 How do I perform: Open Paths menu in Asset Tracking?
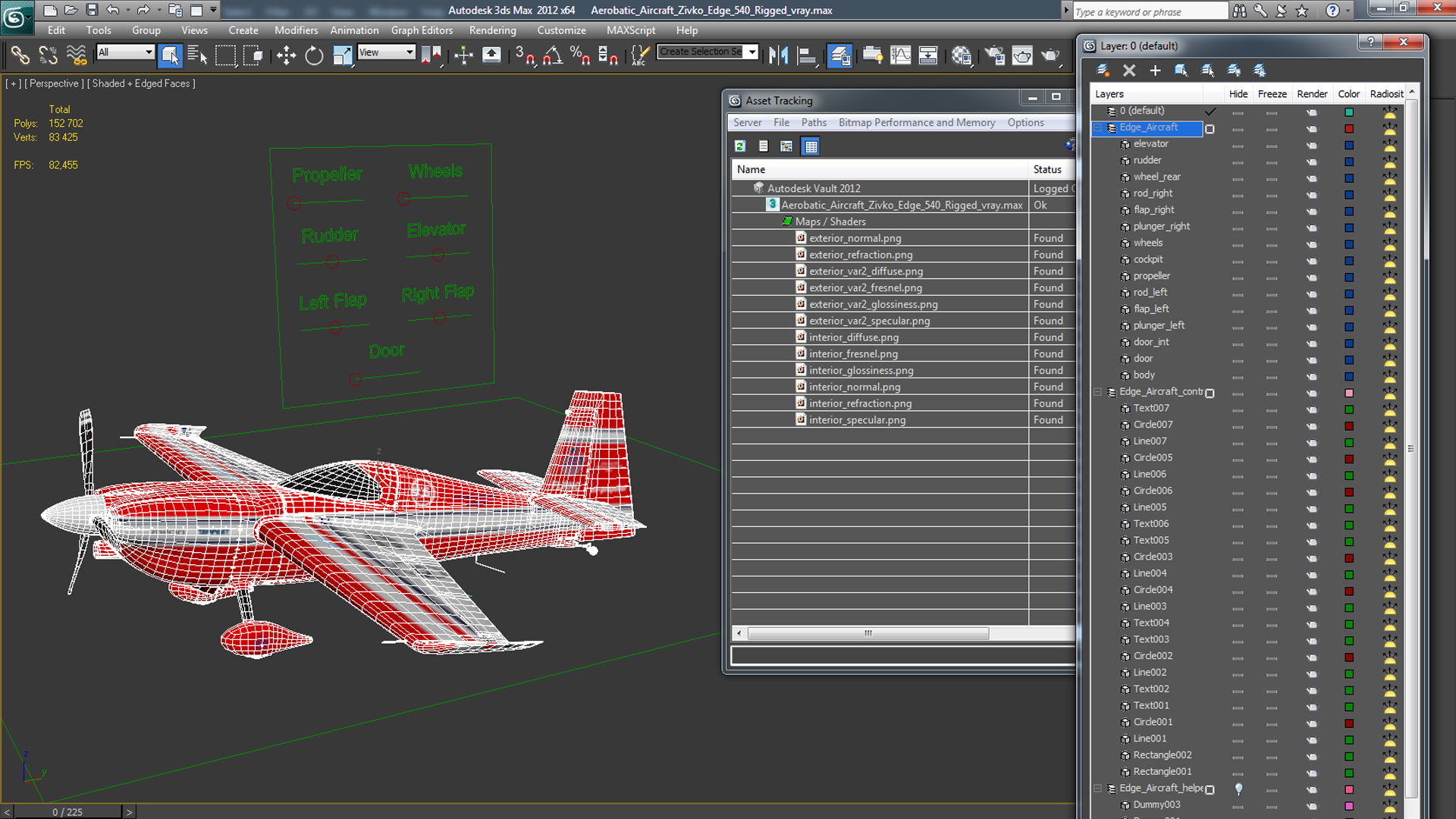click(x=814, y=123)
